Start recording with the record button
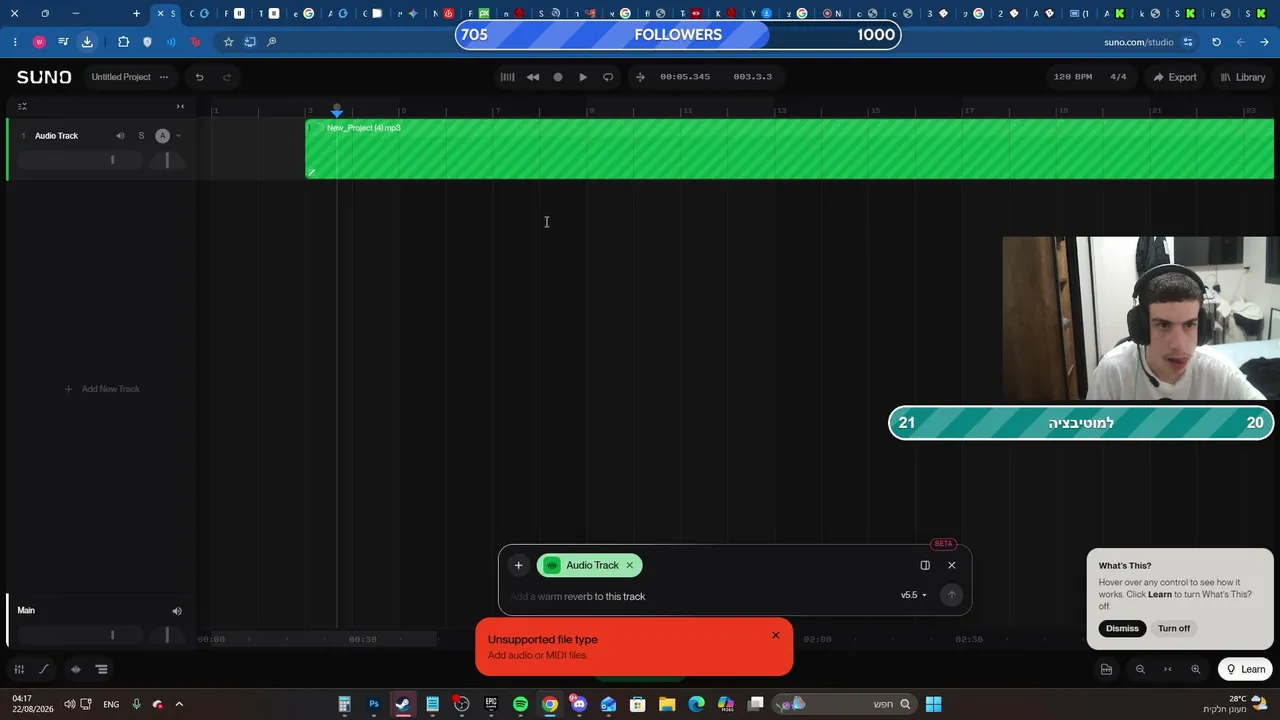 tap(558, 77)
